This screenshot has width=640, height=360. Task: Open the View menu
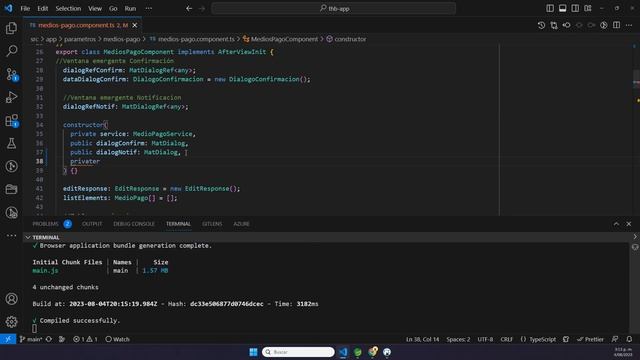pyautogui.click(x=95, y=8)
